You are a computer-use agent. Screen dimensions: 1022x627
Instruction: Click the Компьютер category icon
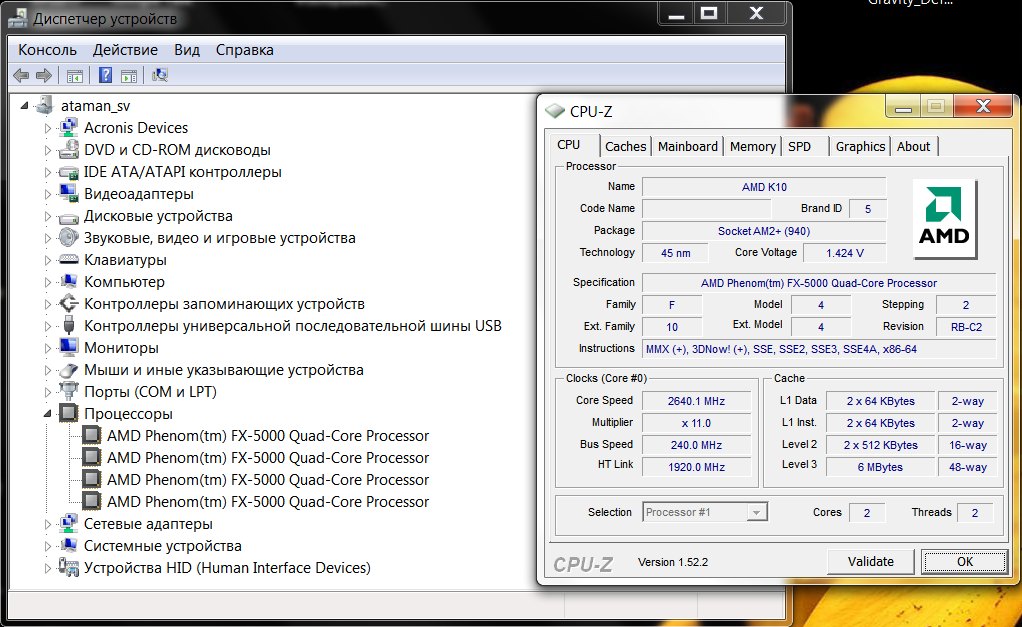pyautogui.click(x=68, y=282)
